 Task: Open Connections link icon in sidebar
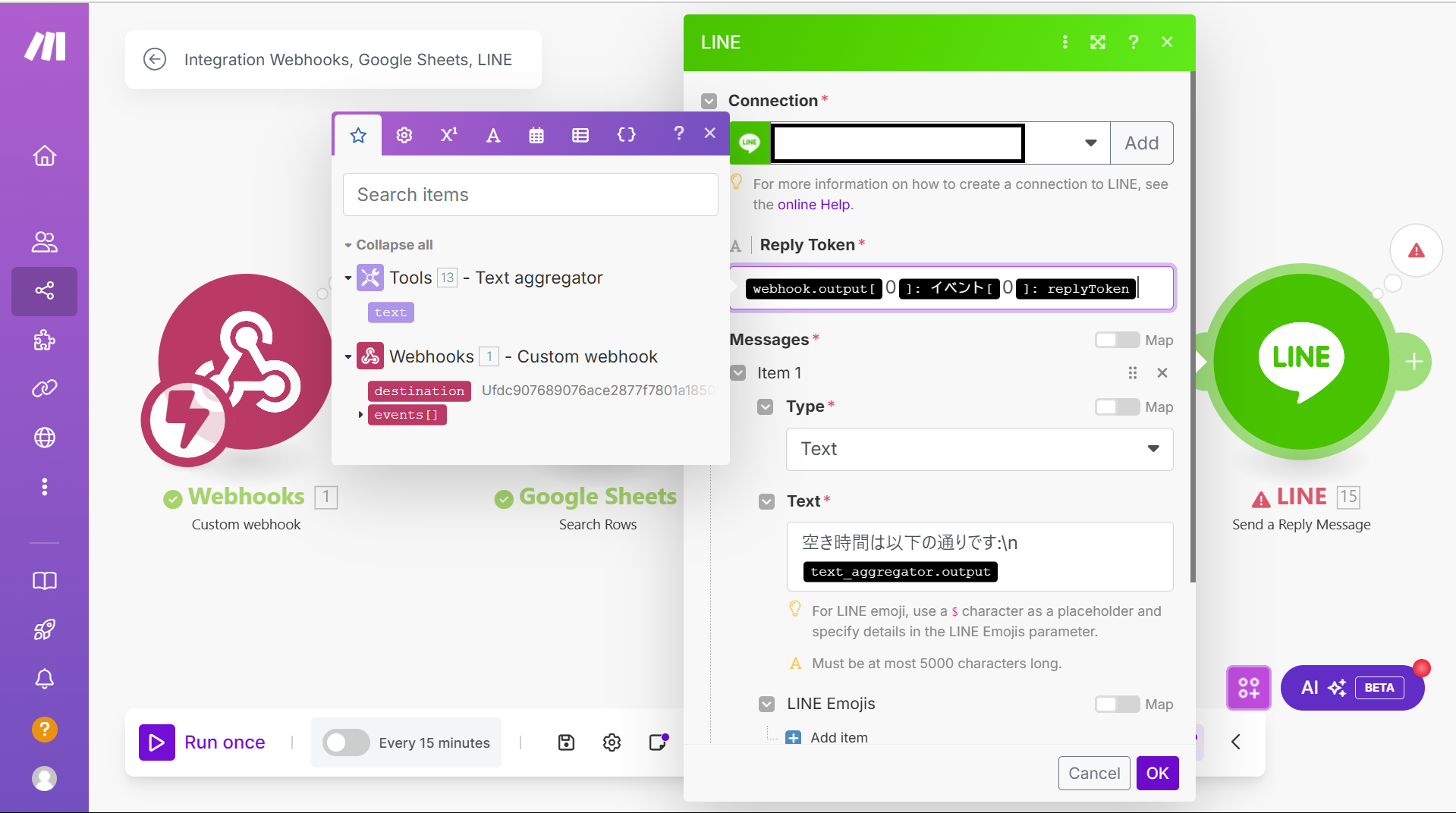point(45,388)
